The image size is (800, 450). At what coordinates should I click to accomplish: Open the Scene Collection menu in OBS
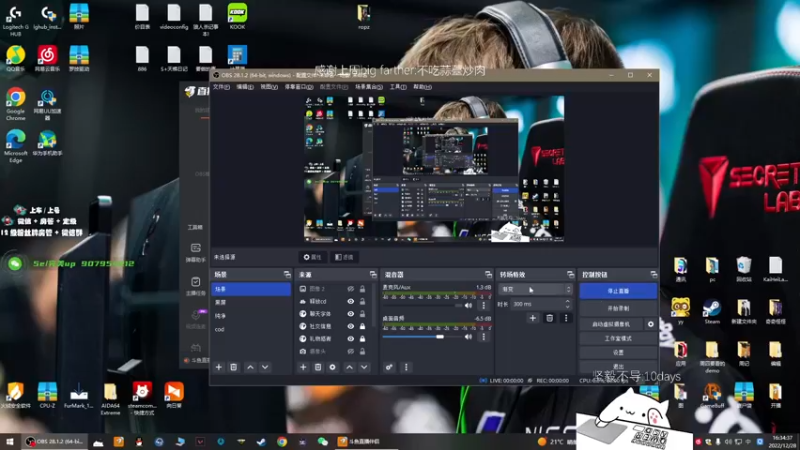click(x=369, y=87)
